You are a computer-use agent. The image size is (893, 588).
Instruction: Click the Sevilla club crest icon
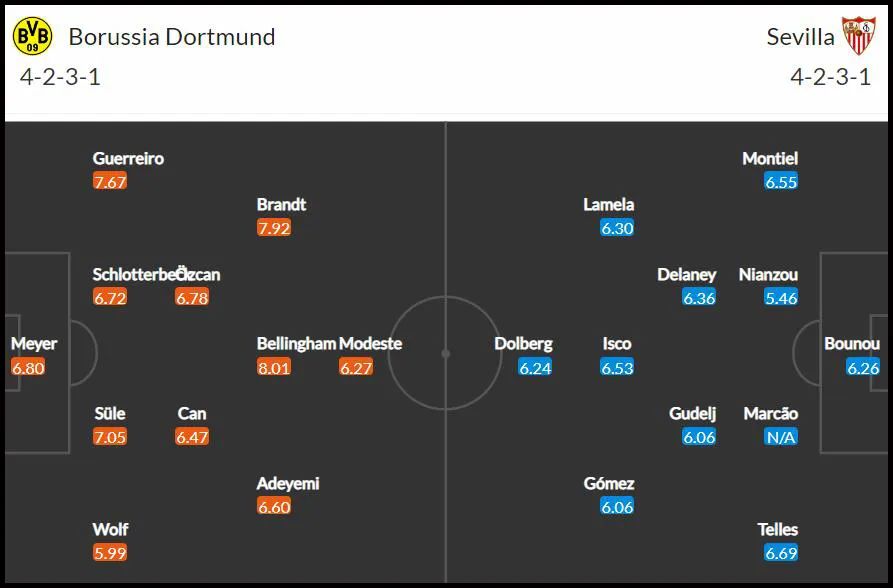(x=859, y=35)
